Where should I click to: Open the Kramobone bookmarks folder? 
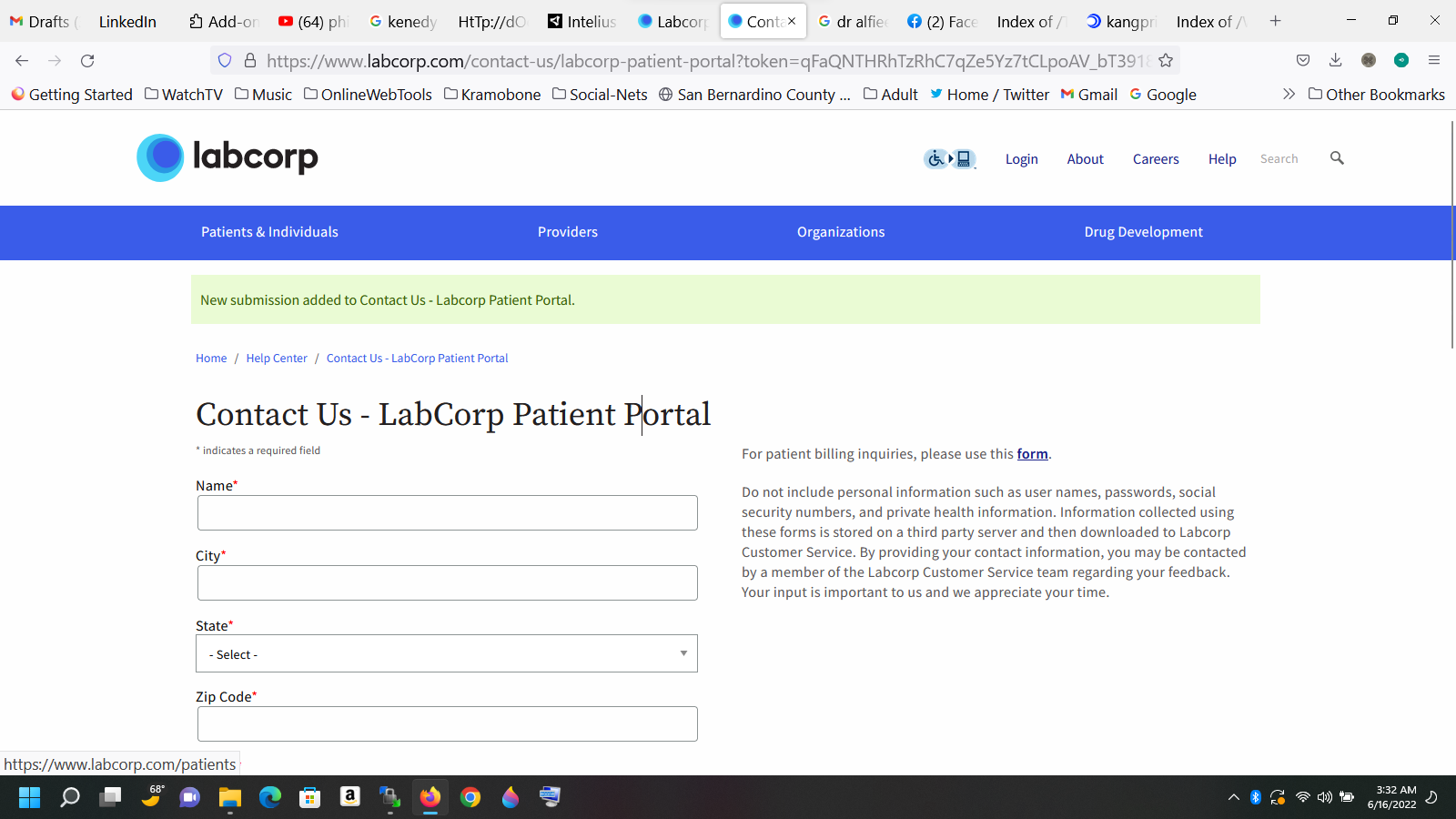click(492, 94)
